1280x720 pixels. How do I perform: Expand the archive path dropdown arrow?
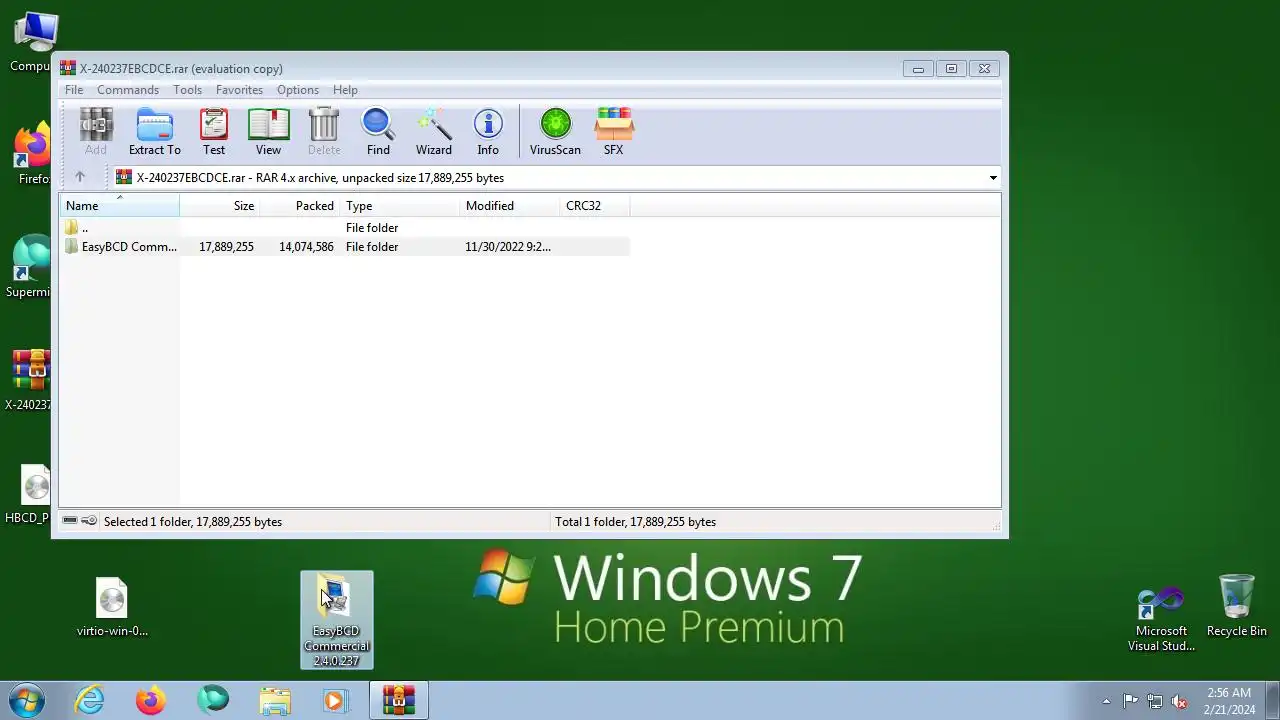coord(993,178)
